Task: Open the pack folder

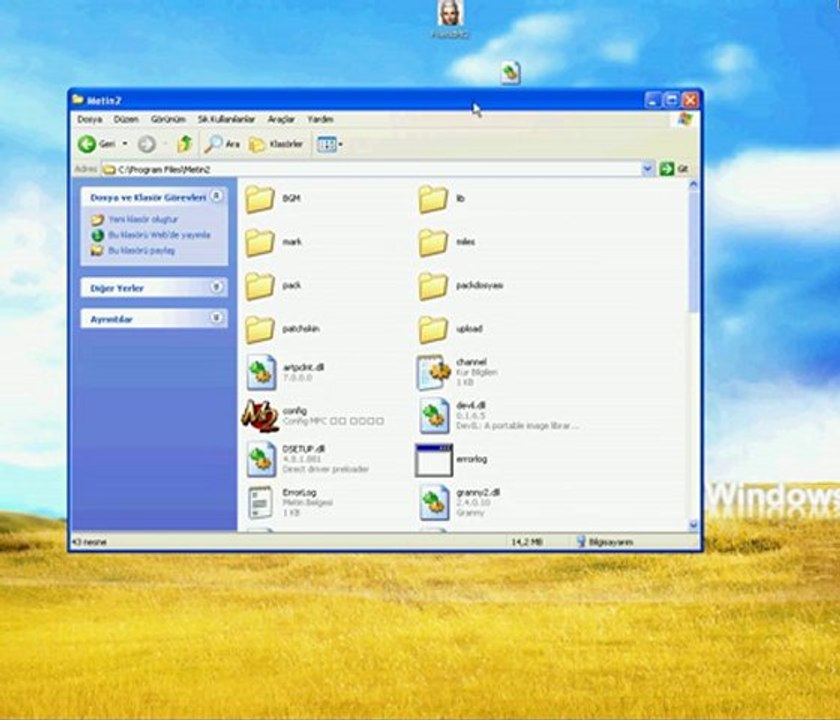Action: [x=260, y=286]
